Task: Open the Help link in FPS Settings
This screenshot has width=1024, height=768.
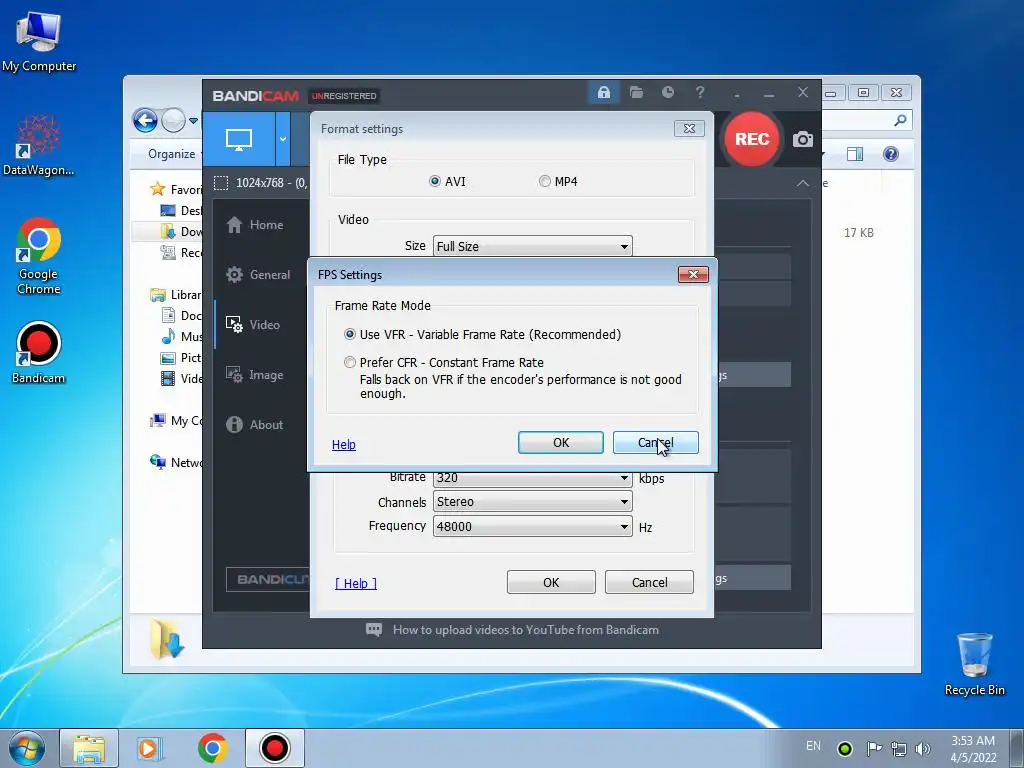Action: pos(344,445)
